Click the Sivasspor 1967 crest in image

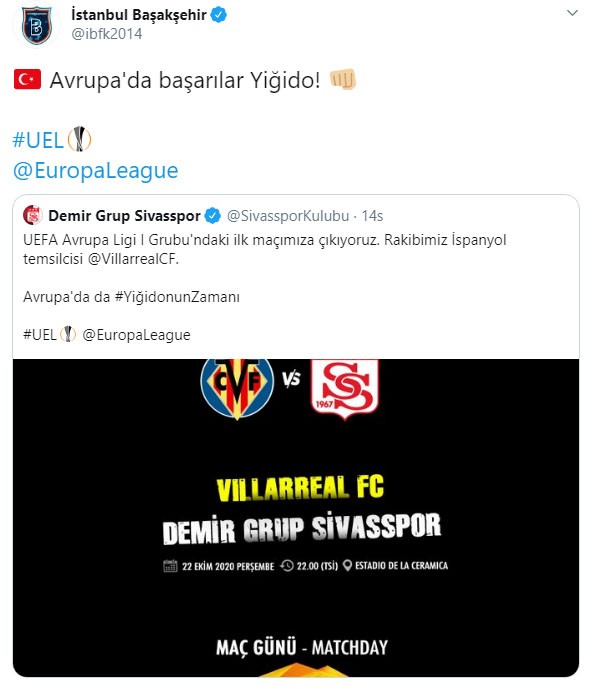point(345,388)
